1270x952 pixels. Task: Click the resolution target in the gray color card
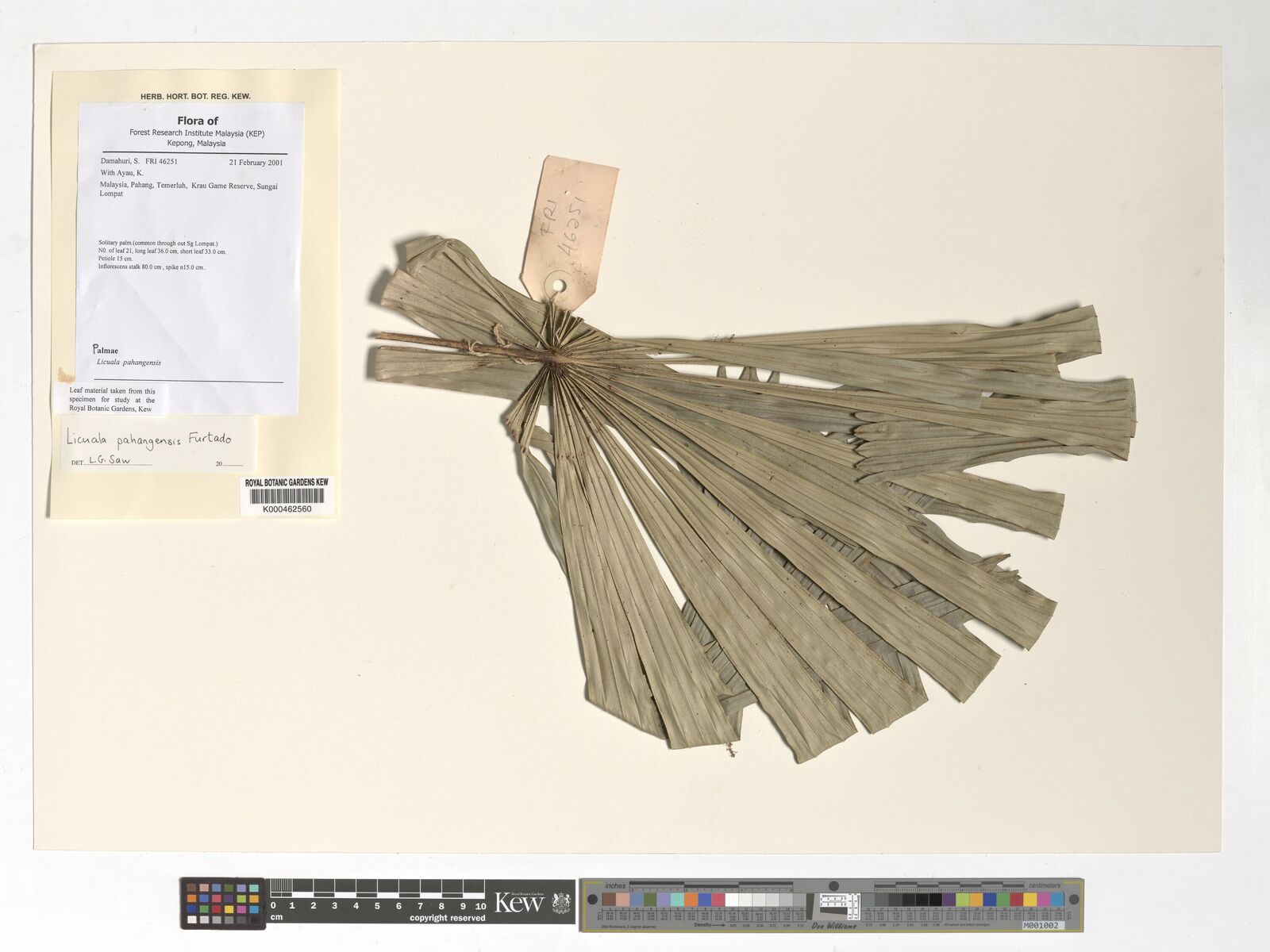[x=841, y=901]
